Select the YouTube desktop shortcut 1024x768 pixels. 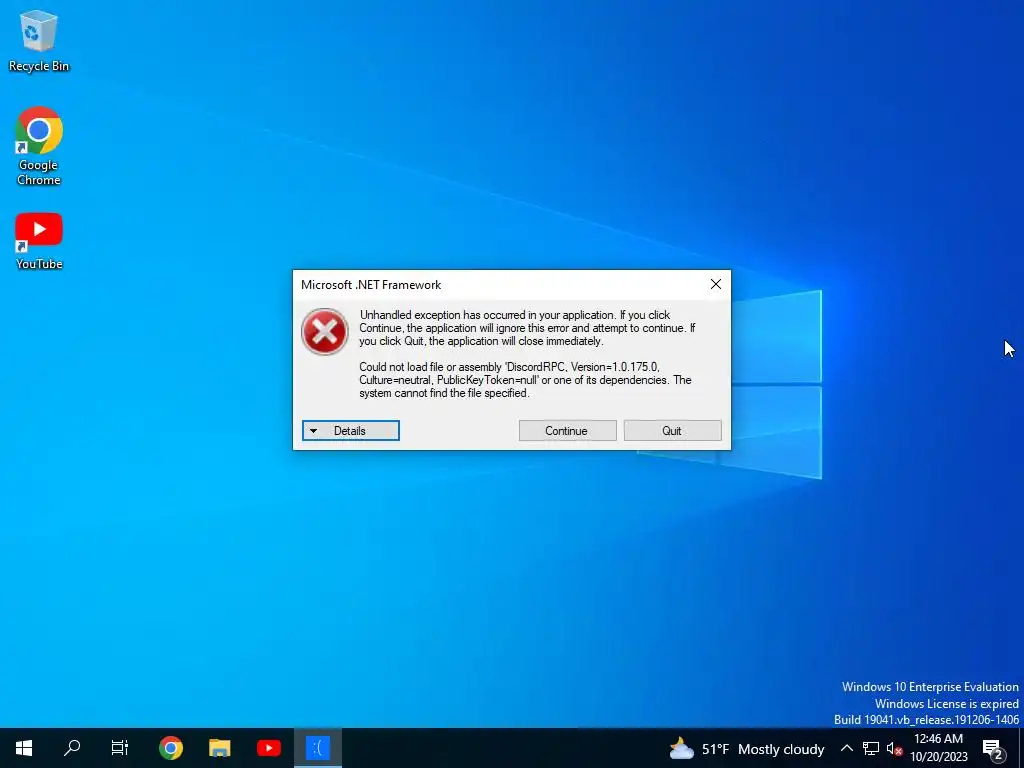point(39,241)
